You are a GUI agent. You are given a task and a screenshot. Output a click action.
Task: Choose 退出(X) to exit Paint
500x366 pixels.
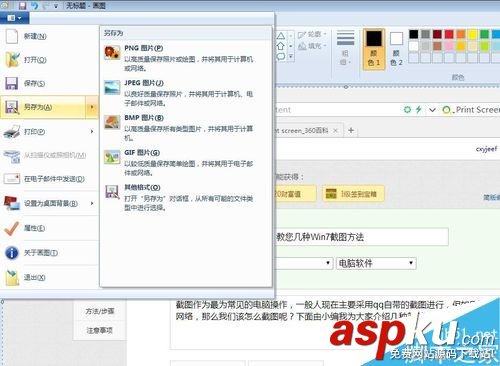[49, 277]
